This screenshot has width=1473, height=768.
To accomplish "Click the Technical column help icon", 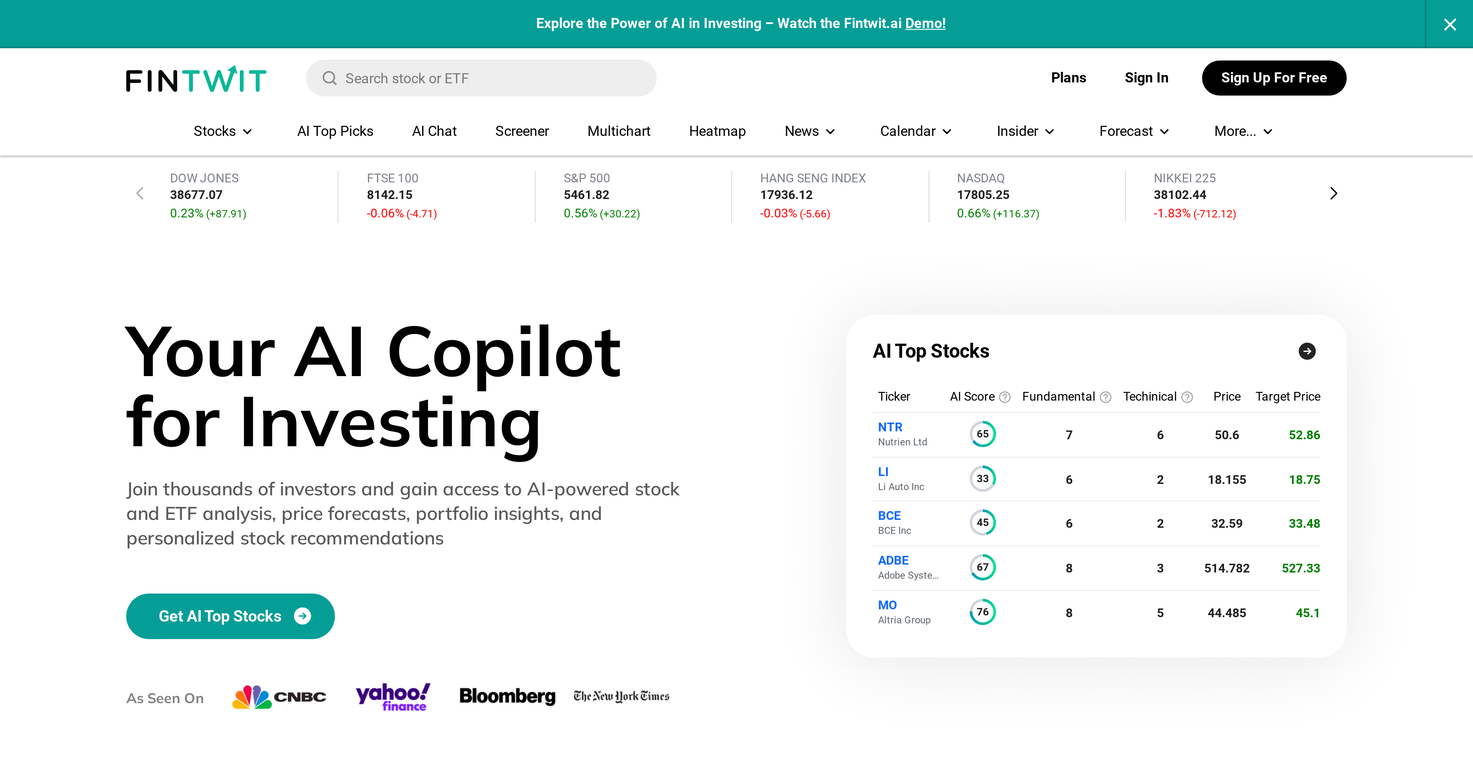I will click(x=1187, y=397).
